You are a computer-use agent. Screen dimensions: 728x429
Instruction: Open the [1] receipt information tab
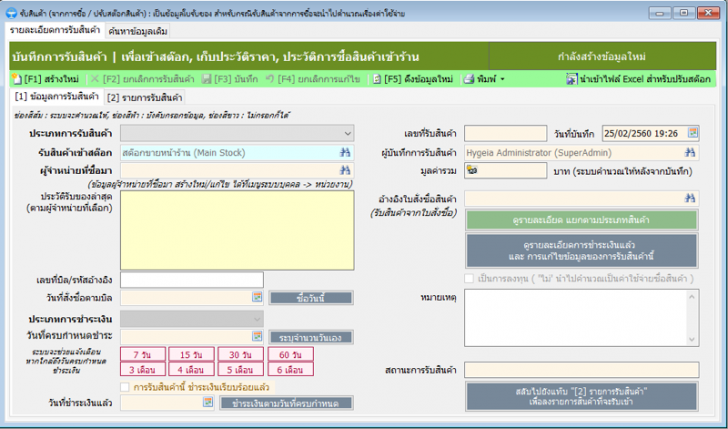[57, 97]
